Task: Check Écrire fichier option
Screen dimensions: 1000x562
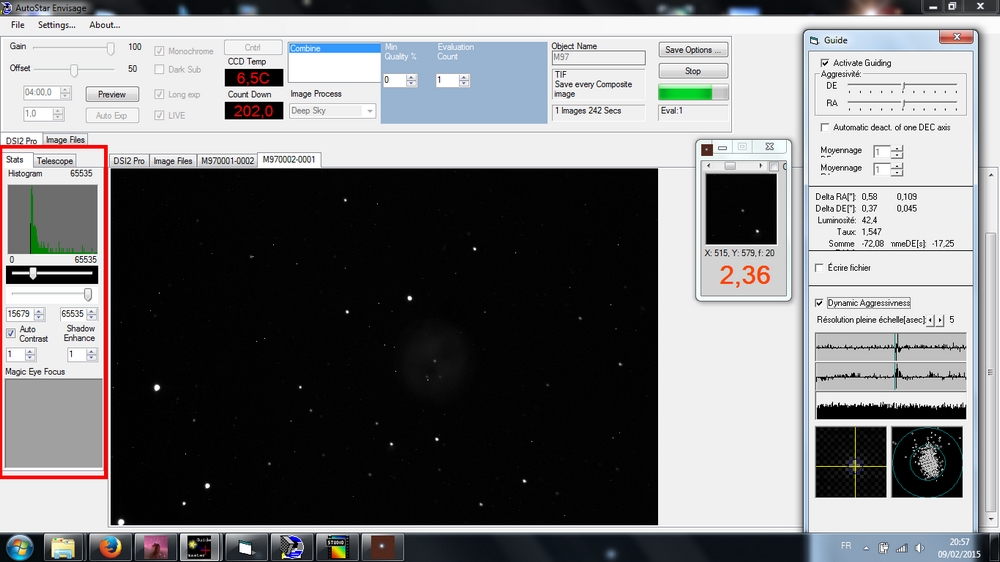Action: (820, 268)
